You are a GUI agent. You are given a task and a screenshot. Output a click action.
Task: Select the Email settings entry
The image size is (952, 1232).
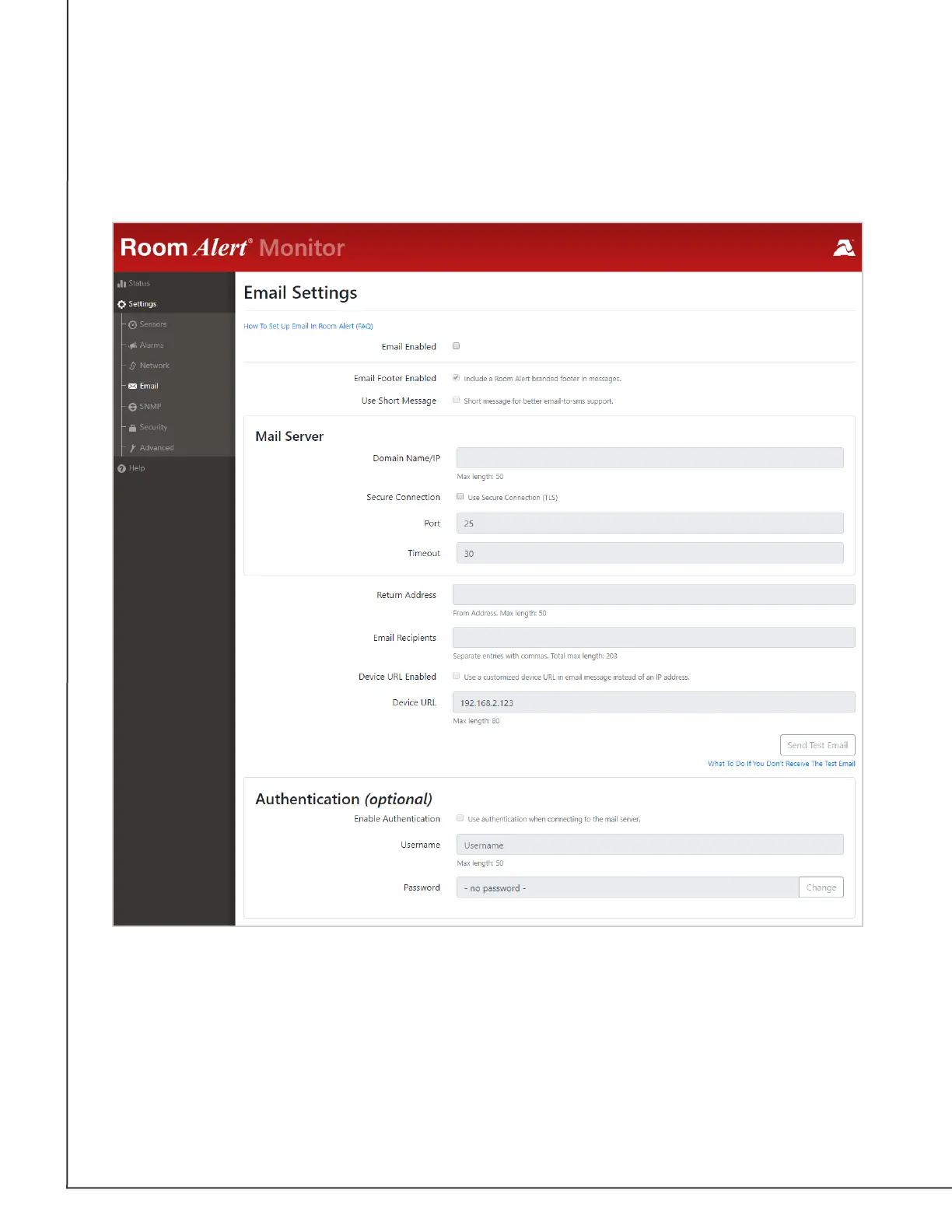[149, 387]
